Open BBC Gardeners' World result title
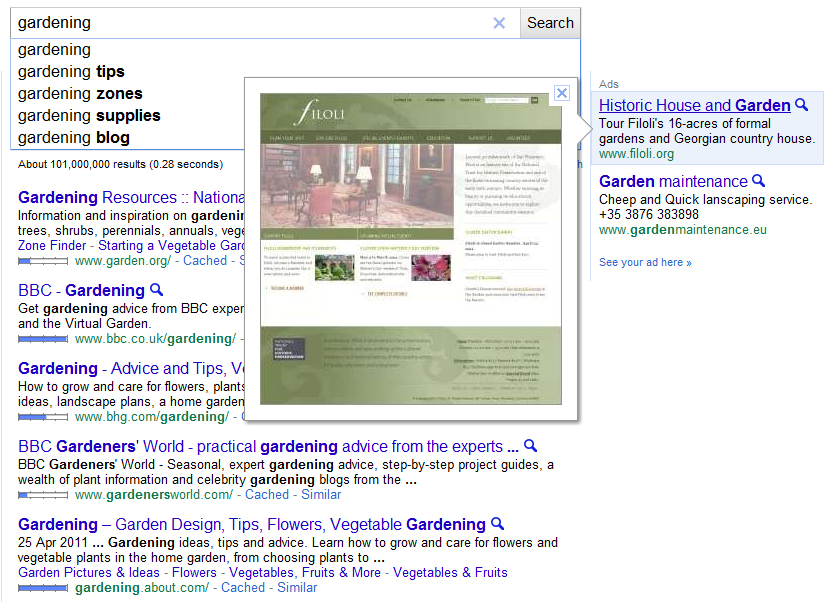The height and width of the screenshot is (602, 830). pyautogui.click(x=268, y=447)
